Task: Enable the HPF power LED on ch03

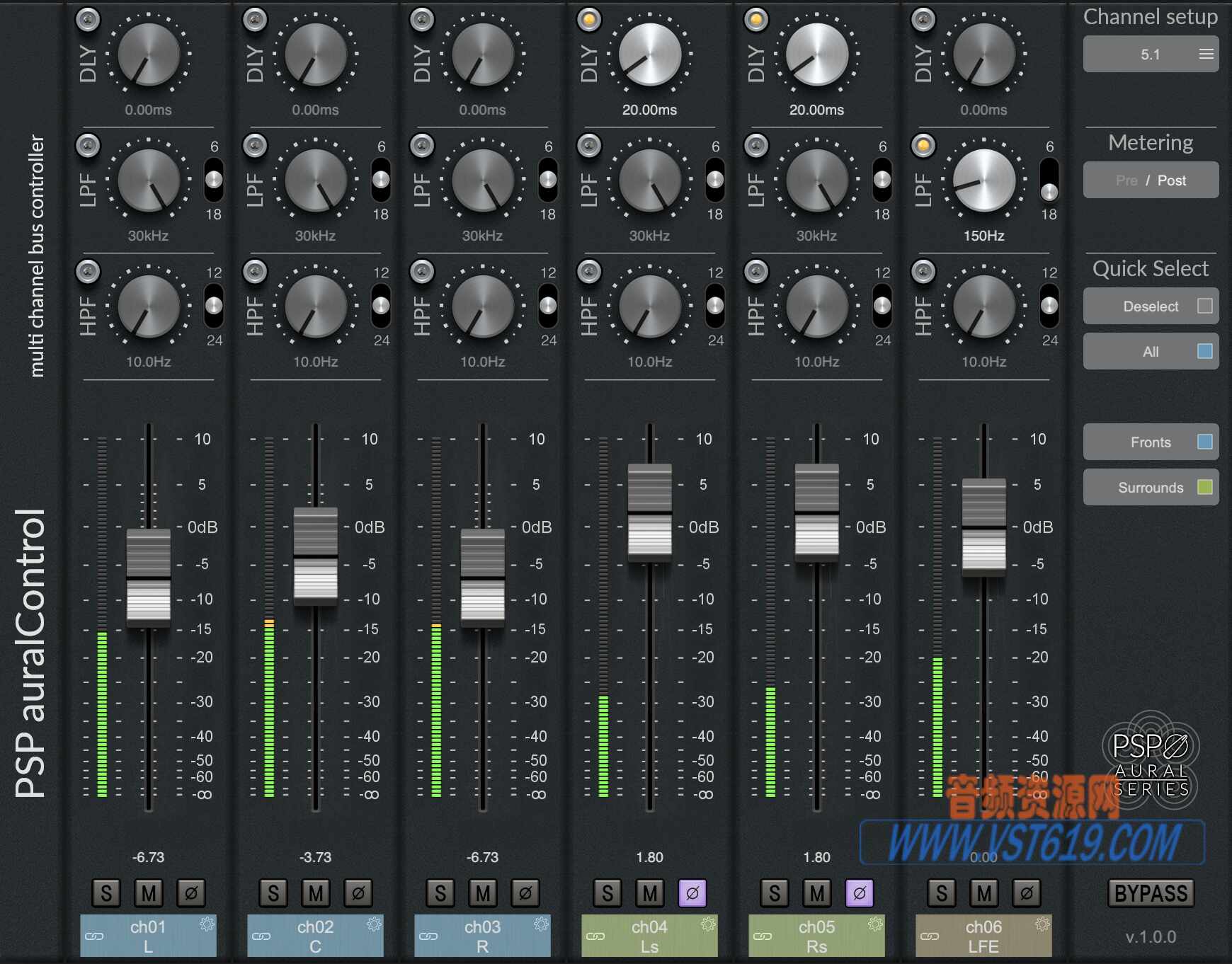Action: (x=422, y=272)
